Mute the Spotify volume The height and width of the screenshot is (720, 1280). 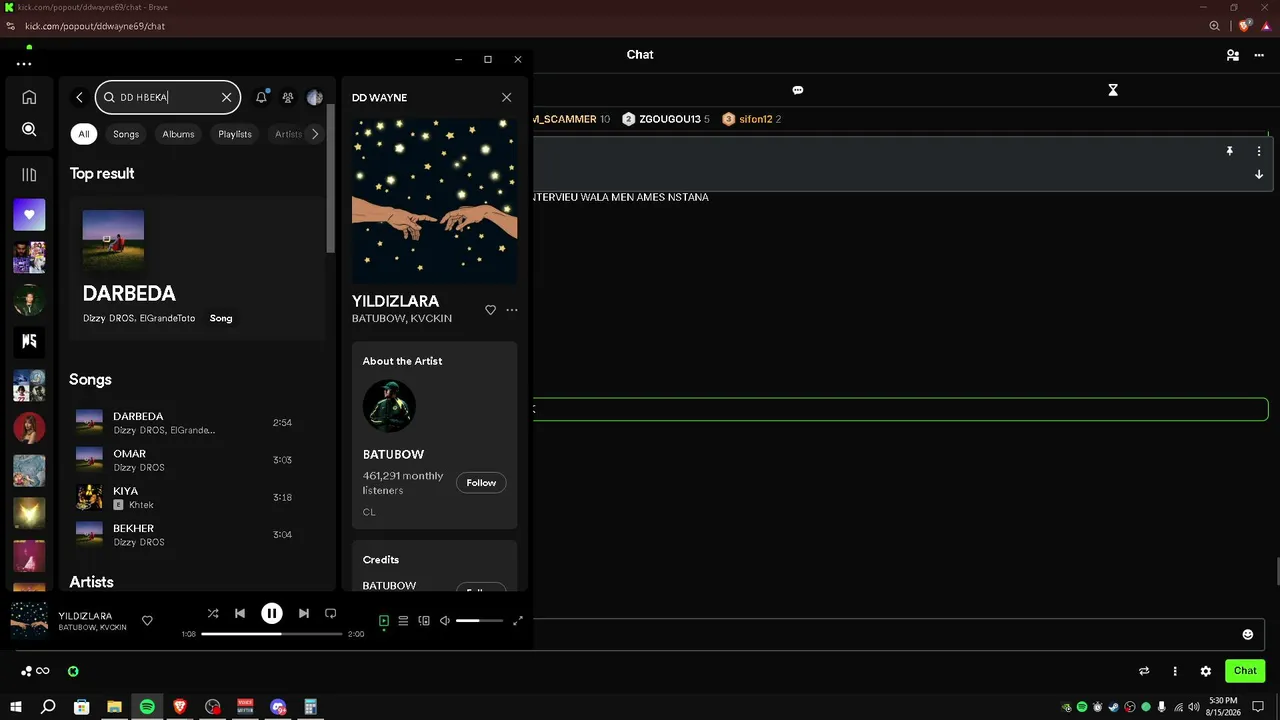point(445,621)
